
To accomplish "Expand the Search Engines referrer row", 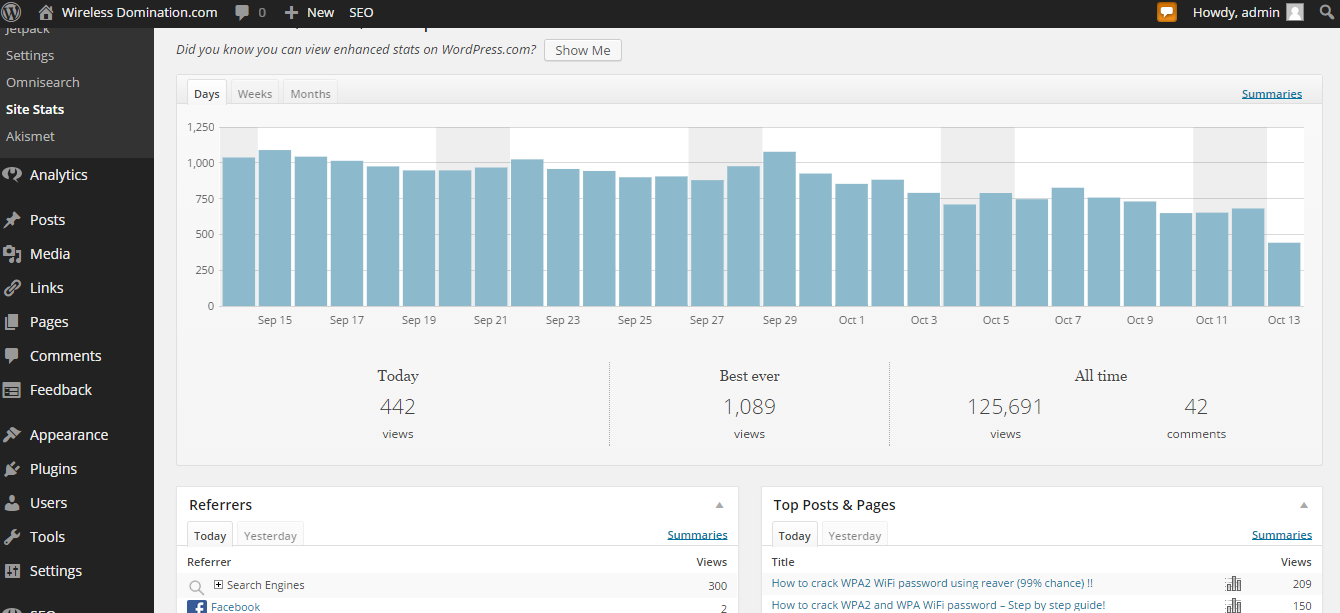I will (x=219, y=585).
